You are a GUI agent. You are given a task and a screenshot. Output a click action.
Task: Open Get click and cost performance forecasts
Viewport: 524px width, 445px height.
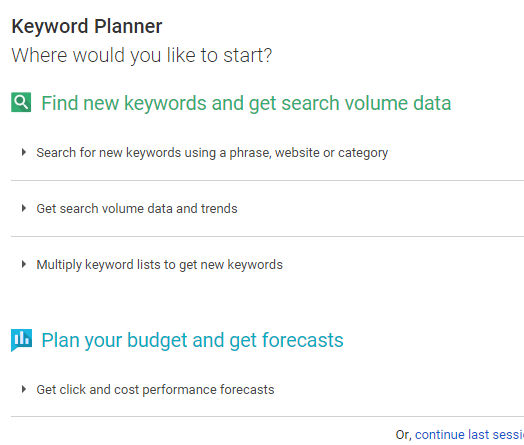coord(155,390)
